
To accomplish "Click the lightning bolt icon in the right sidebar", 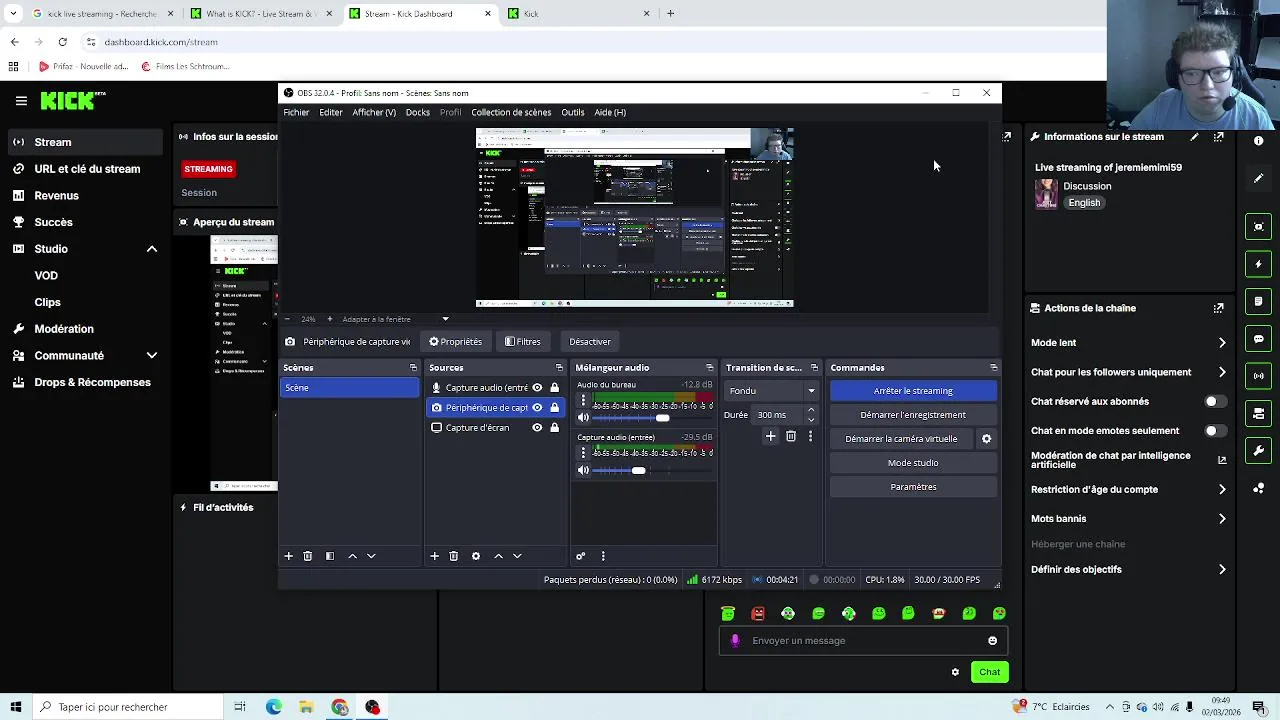I will point(1259,264).
